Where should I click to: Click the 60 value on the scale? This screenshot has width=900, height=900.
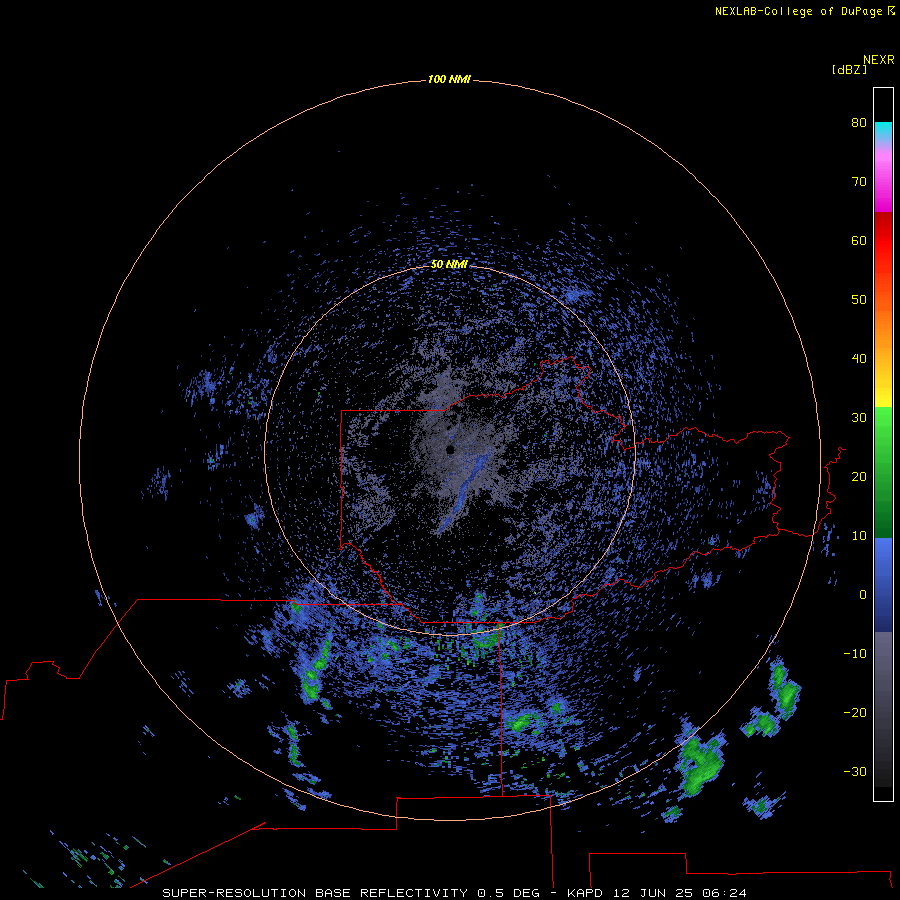tap(859, 240)
